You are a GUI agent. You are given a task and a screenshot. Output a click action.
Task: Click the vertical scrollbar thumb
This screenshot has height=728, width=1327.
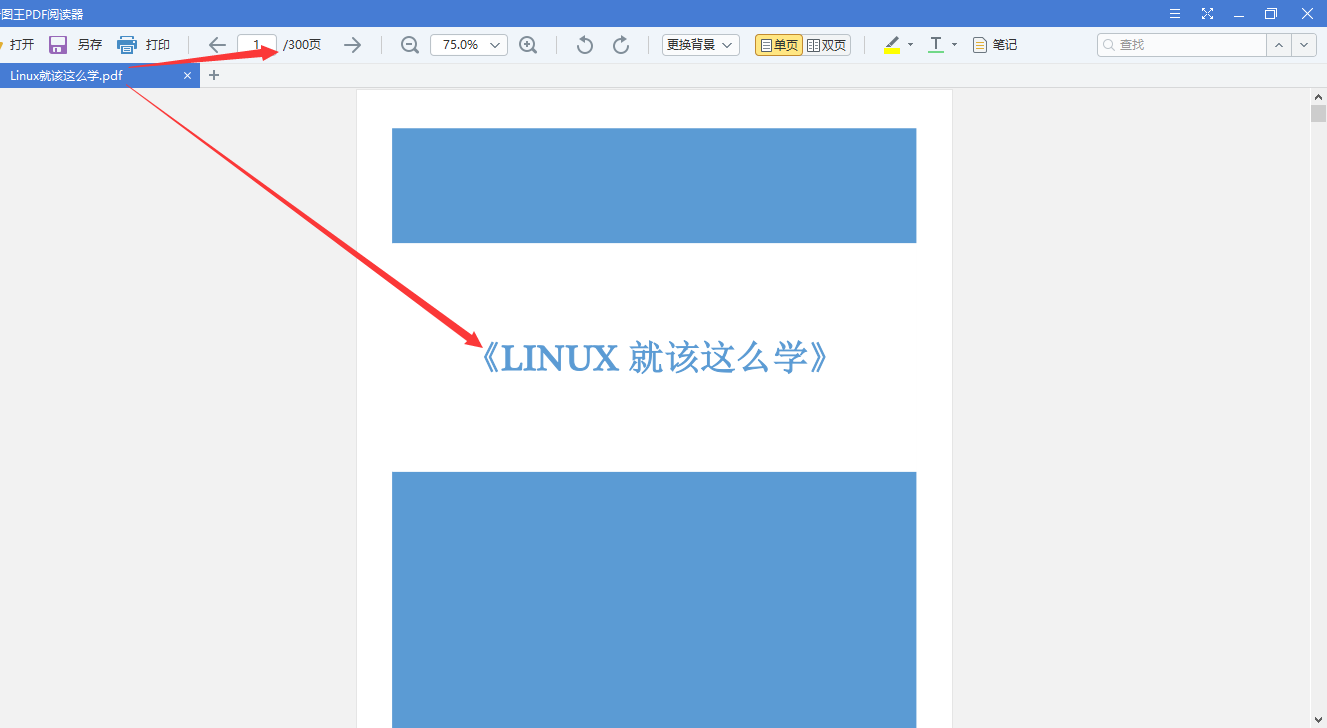tap(1319, 113)
